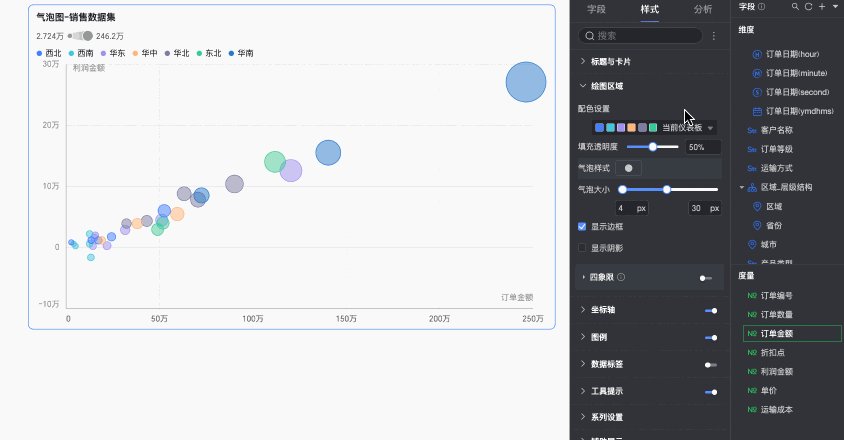Toggle the 西北 legend series in the chart

click(49, 53)
